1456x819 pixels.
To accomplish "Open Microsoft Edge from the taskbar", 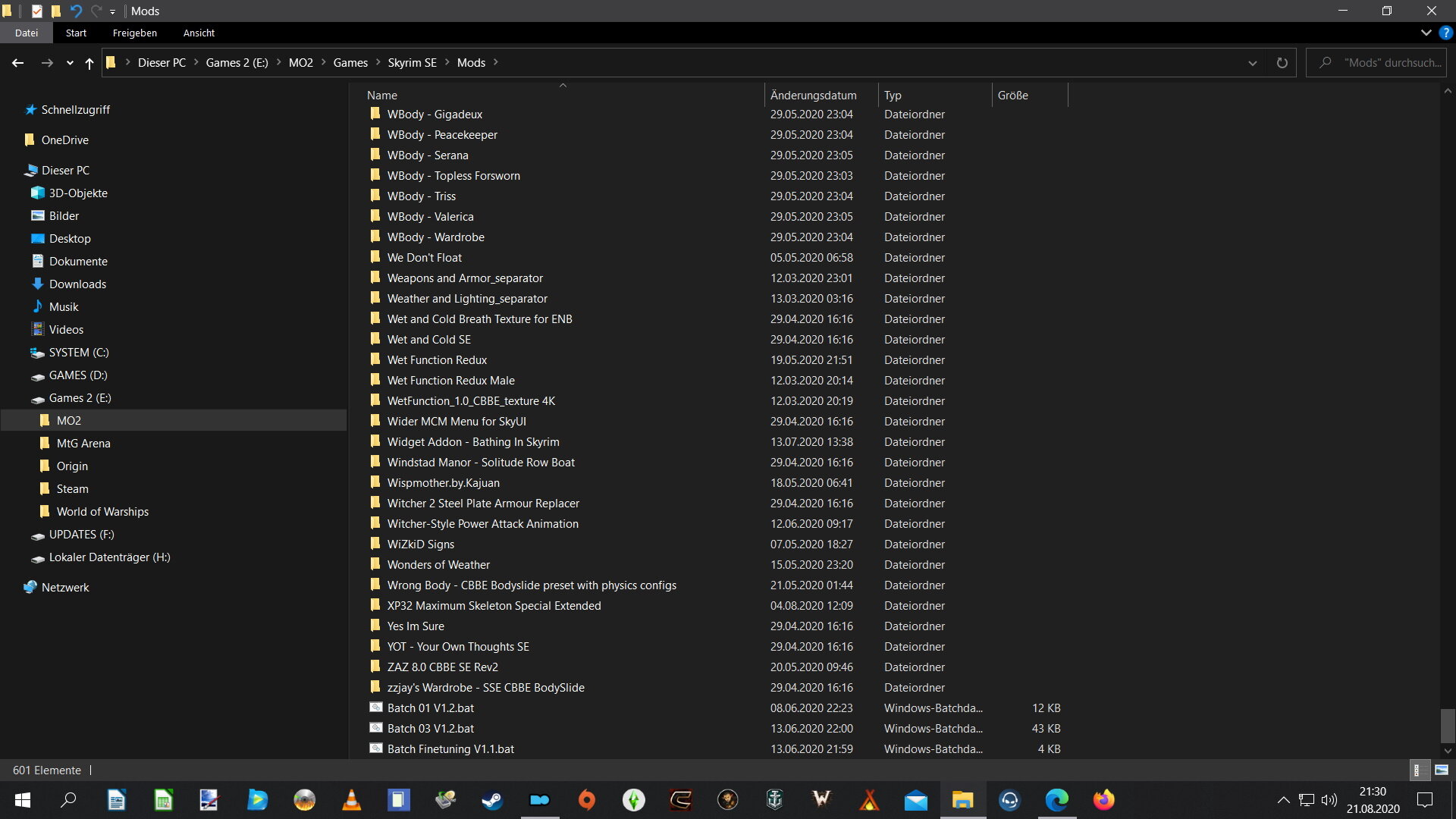I will [x=1056, y=800].
